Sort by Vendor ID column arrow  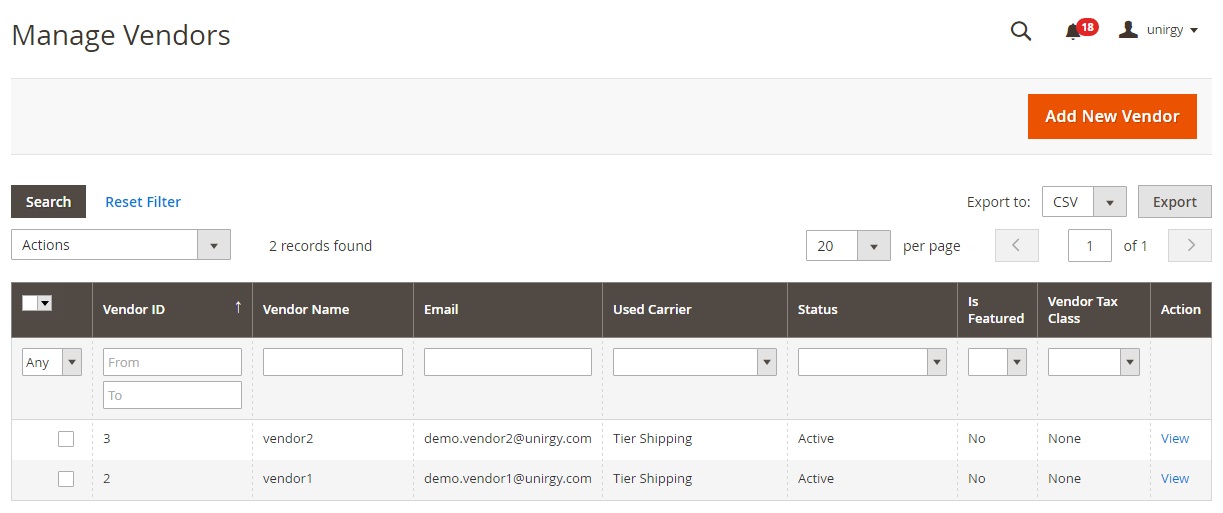click(x=238, y=308)
